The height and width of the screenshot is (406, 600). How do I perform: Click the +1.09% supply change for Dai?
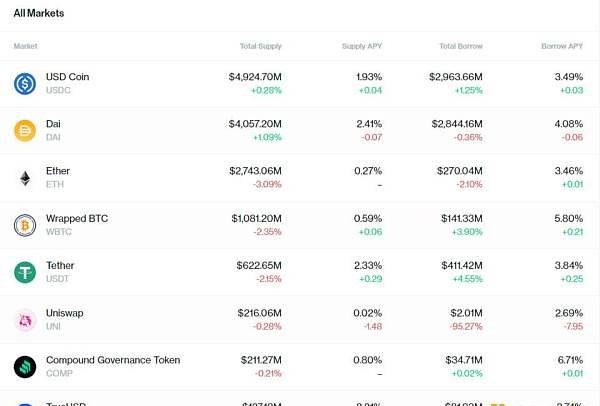pos(267,137)
